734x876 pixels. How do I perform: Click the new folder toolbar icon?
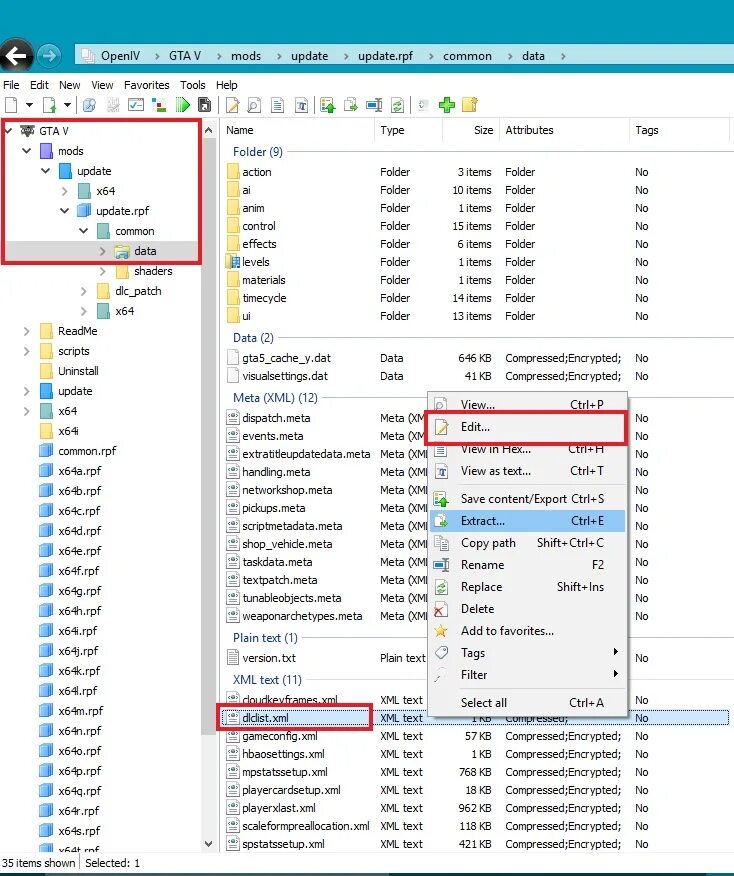[x=470, y=104]
